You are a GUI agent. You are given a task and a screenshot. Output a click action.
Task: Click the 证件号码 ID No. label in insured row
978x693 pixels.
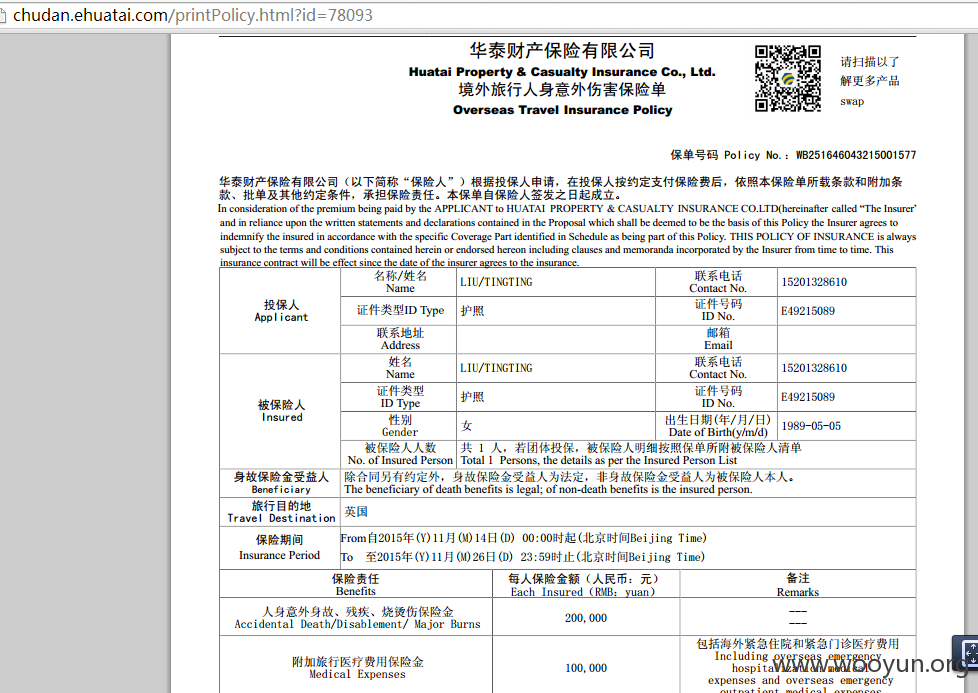(718, 397)
